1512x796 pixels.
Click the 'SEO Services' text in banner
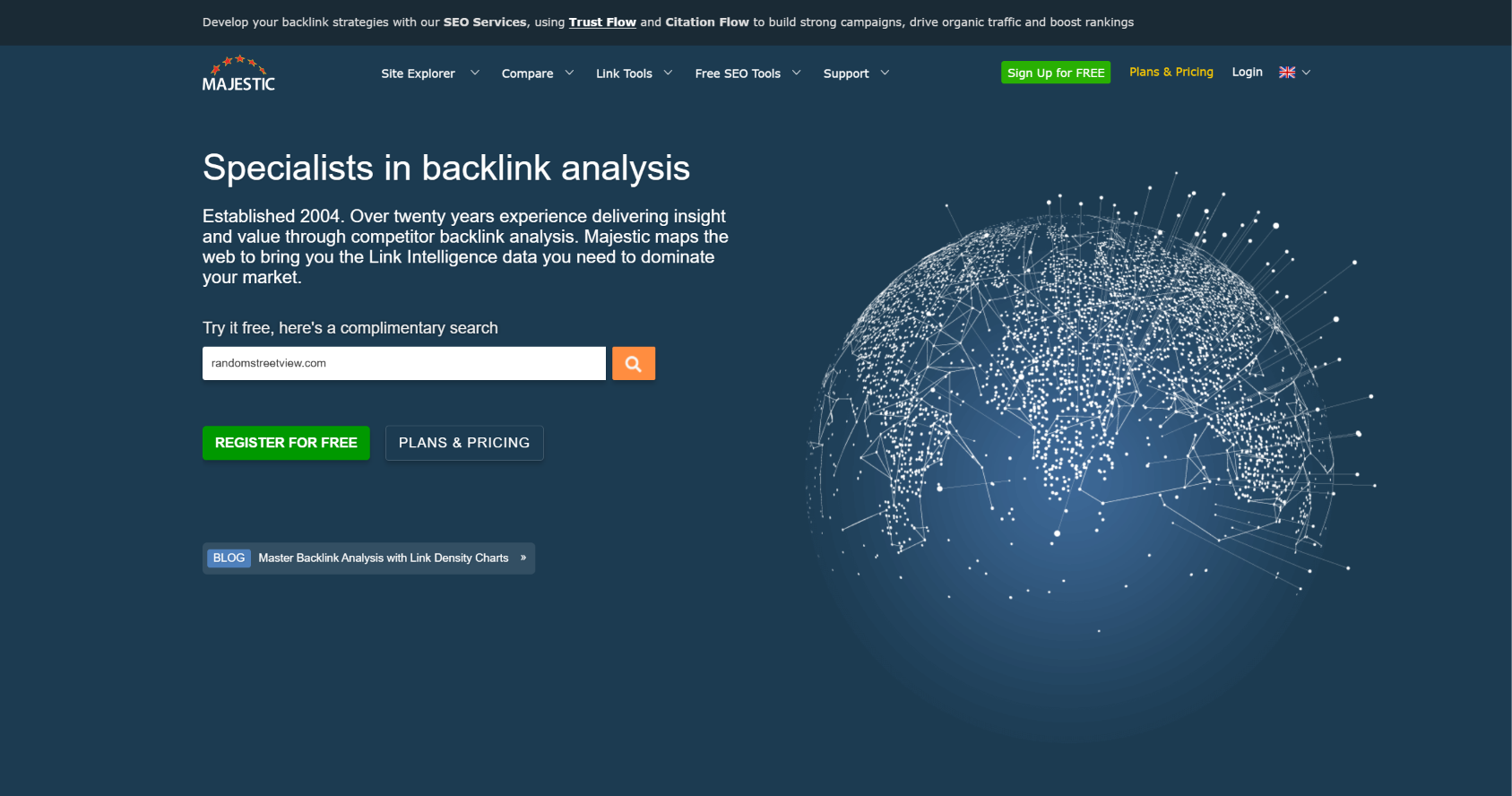pyautogui.click(x=485, y=22)
